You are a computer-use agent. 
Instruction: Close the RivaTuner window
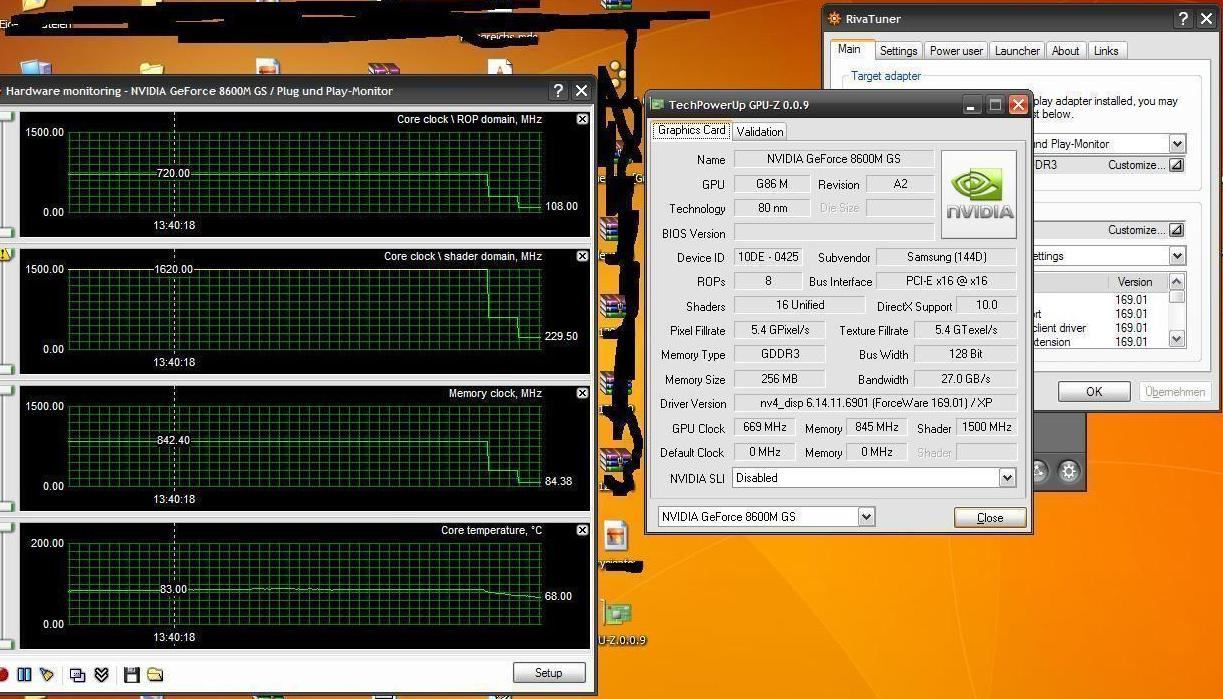(x=1206, y=19)
